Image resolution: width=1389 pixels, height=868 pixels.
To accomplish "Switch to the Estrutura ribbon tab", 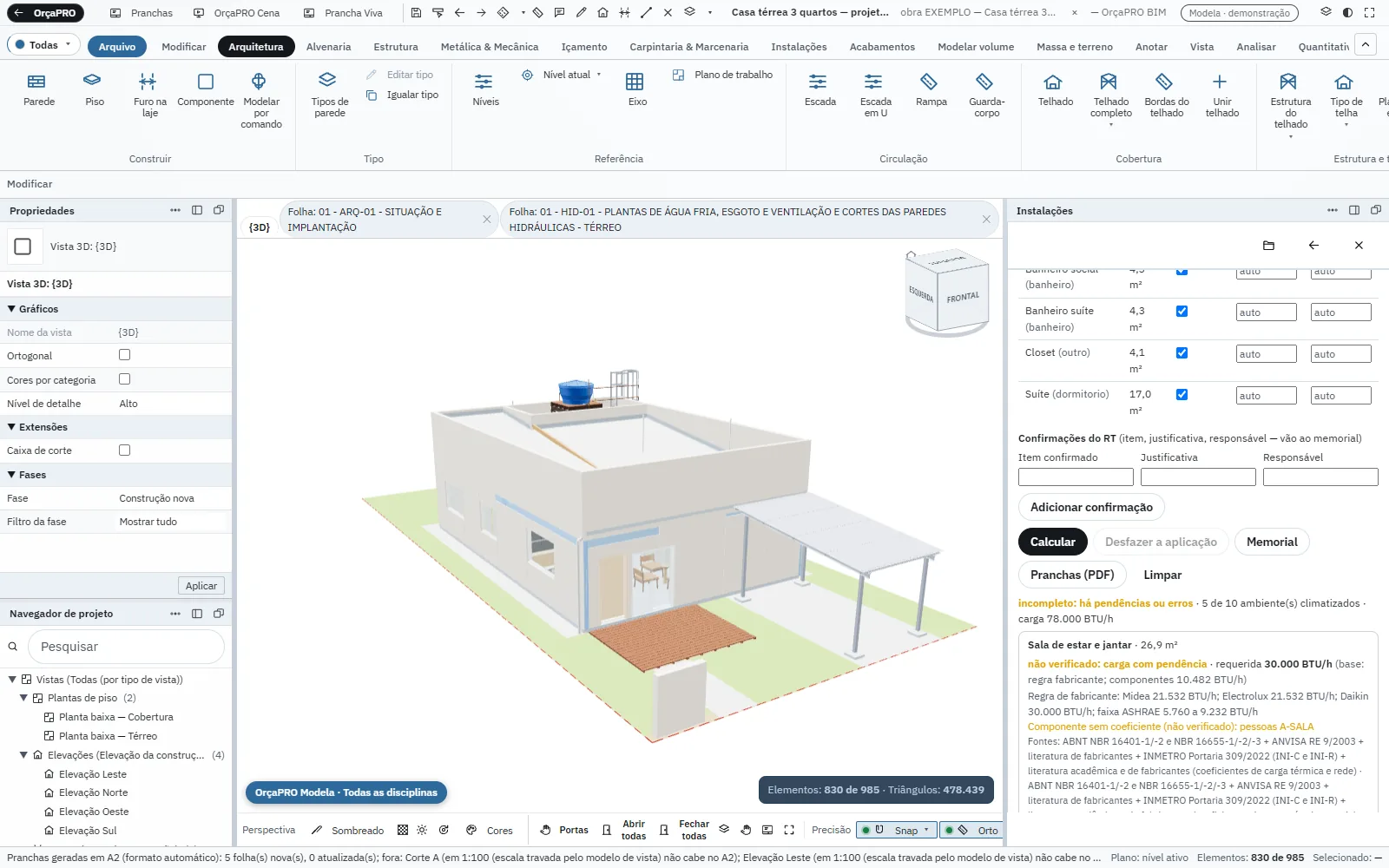I will (396, 47).
